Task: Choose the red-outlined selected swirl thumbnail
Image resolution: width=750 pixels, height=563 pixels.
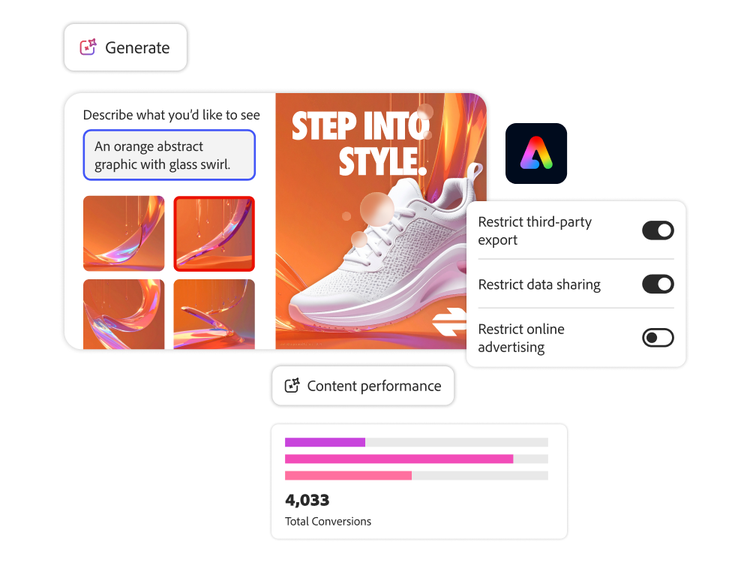Action: pos(214,233)
